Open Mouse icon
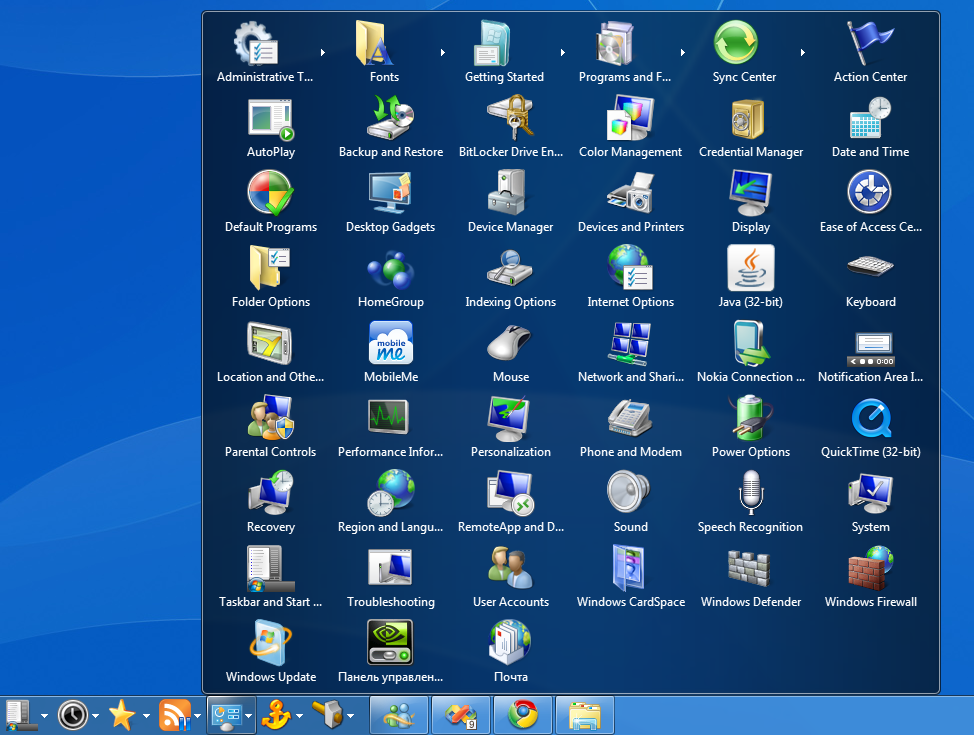This screenshot has width=974, height=735. [x=509, y=342]
